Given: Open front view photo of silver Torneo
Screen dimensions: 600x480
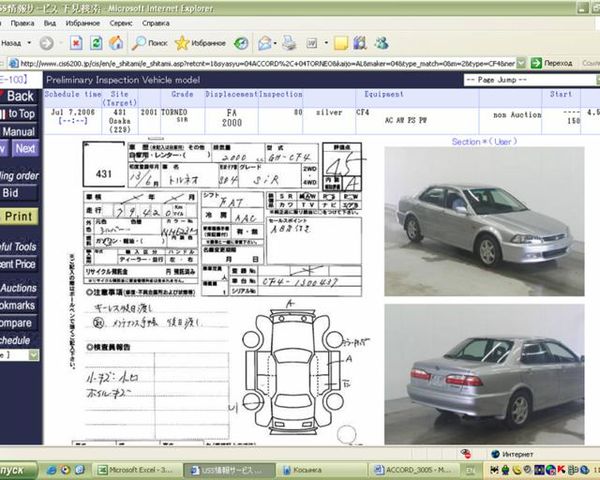Looking at the screenshot, I should (484, 221).
